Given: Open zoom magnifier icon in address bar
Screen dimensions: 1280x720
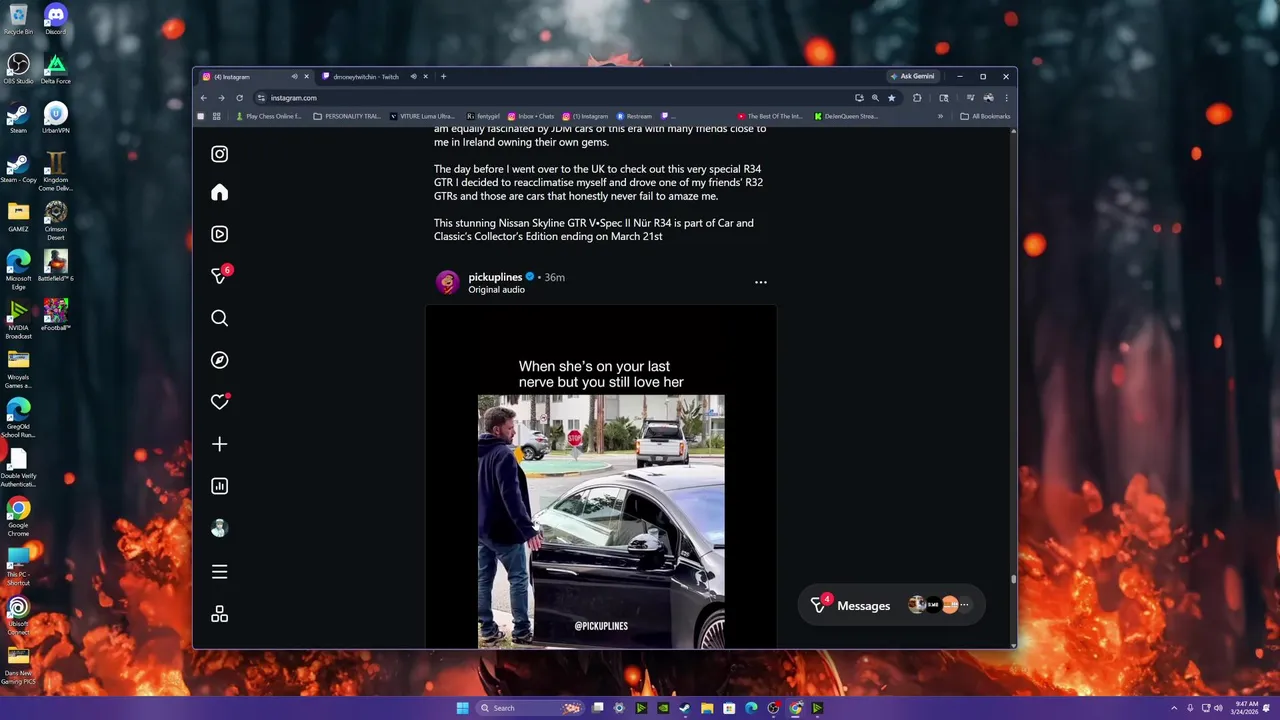Looking at the screenshot, I should tap(875, 98).
